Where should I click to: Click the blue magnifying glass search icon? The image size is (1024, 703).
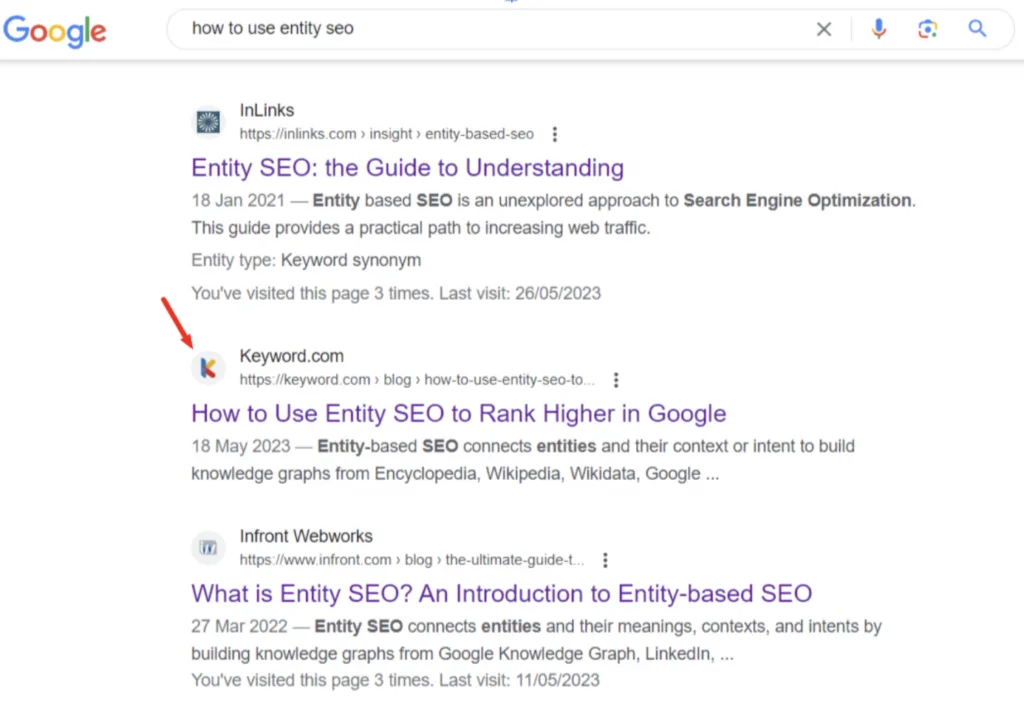977,29
